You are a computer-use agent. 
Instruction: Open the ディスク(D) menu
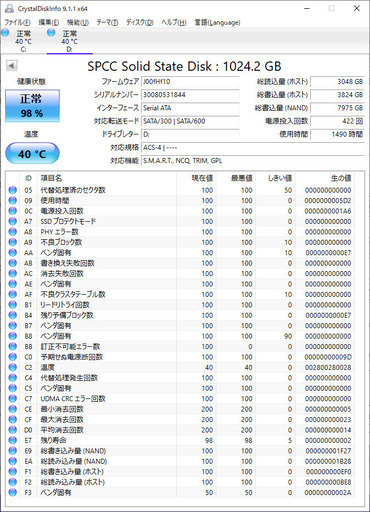point(139,23)
